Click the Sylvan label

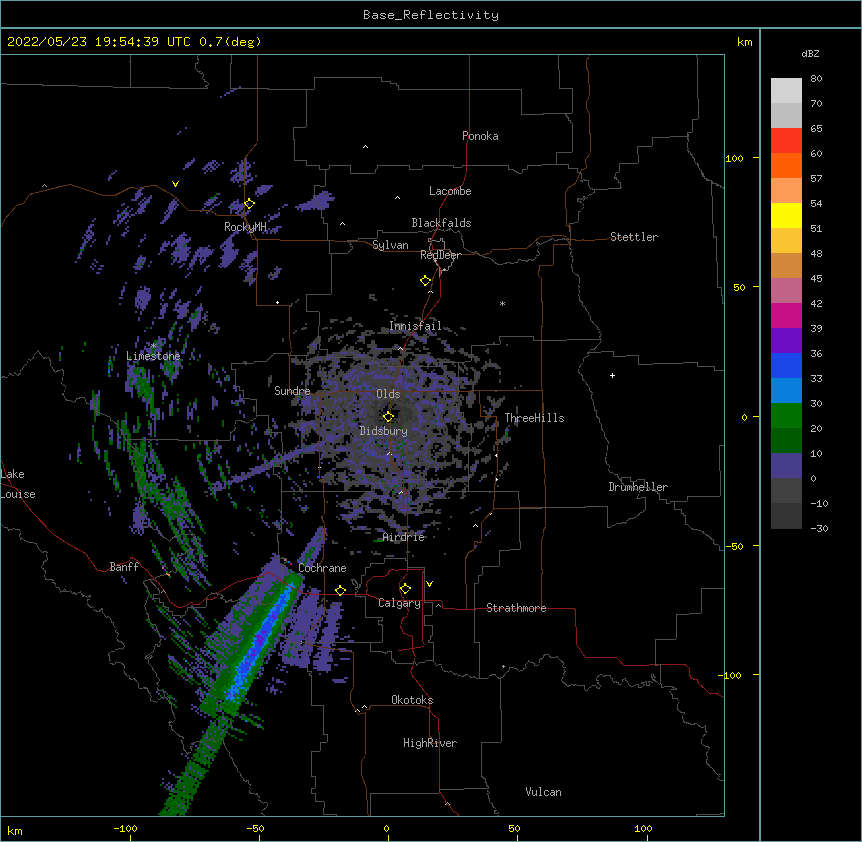pyautogui.click(x=390, y=245)
